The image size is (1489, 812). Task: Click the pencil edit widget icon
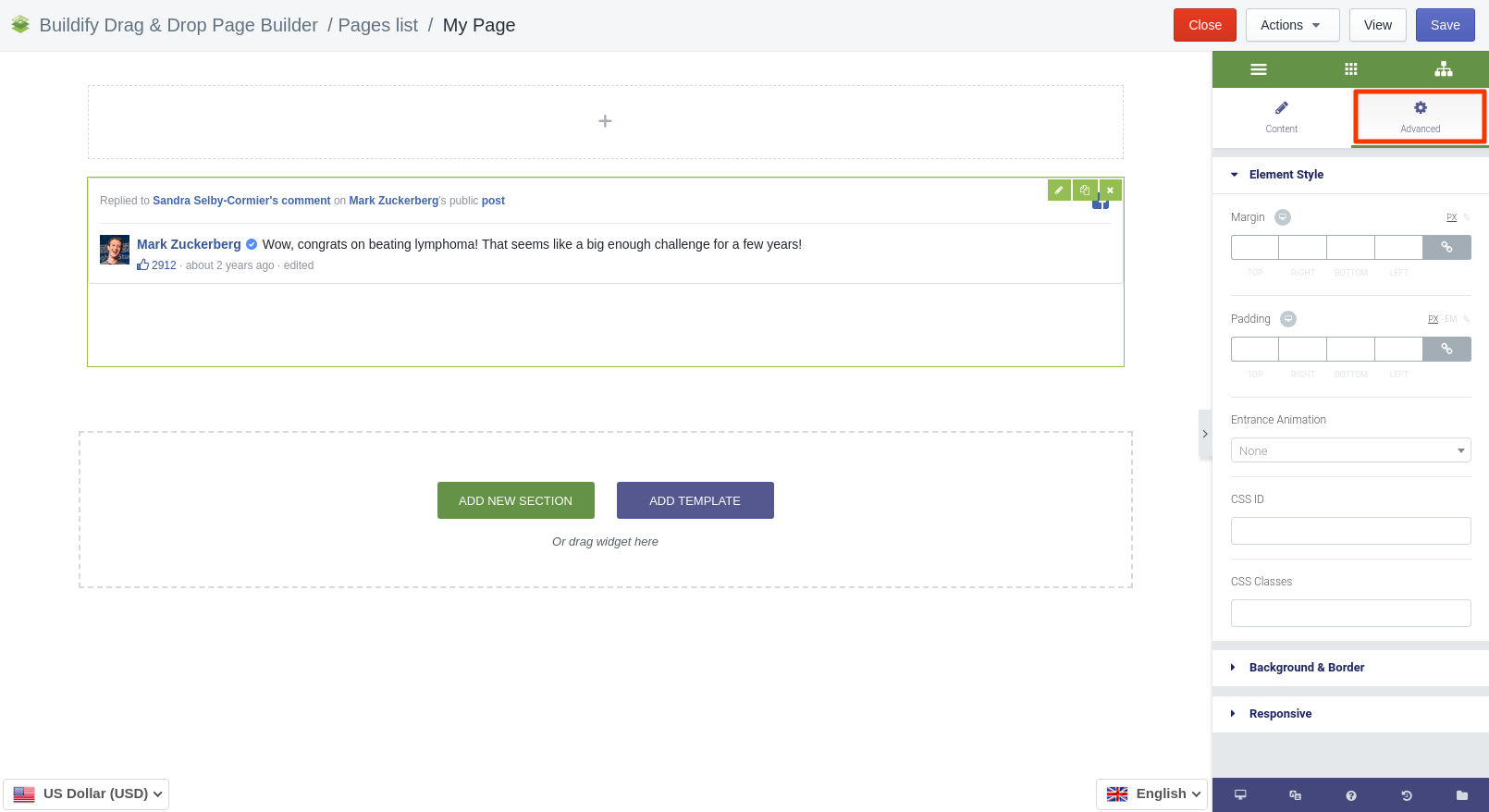(x=1059, y=190)
